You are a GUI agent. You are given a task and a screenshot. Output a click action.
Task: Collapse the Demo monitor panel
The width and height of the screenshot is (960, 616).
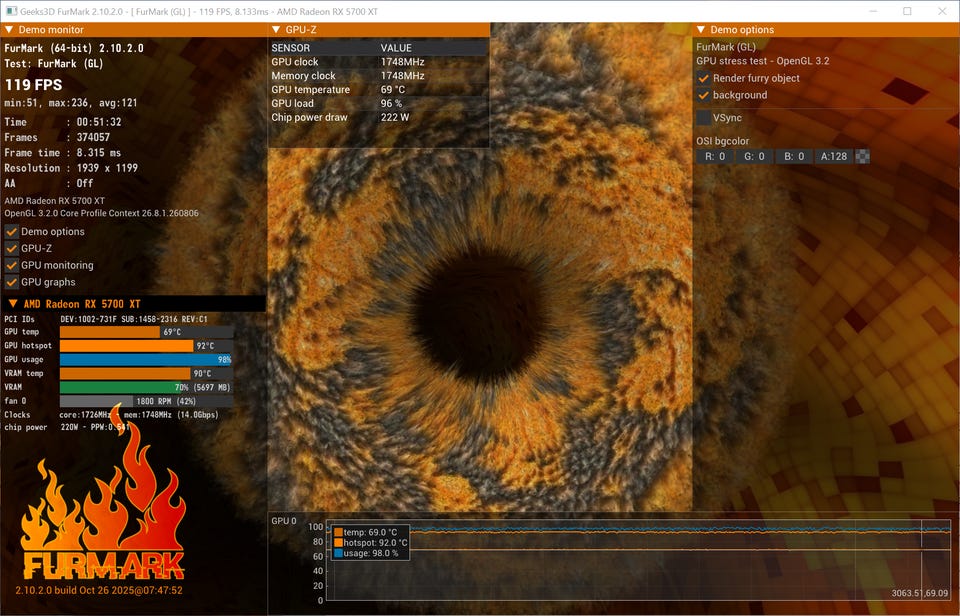click(x=9, y=29)
